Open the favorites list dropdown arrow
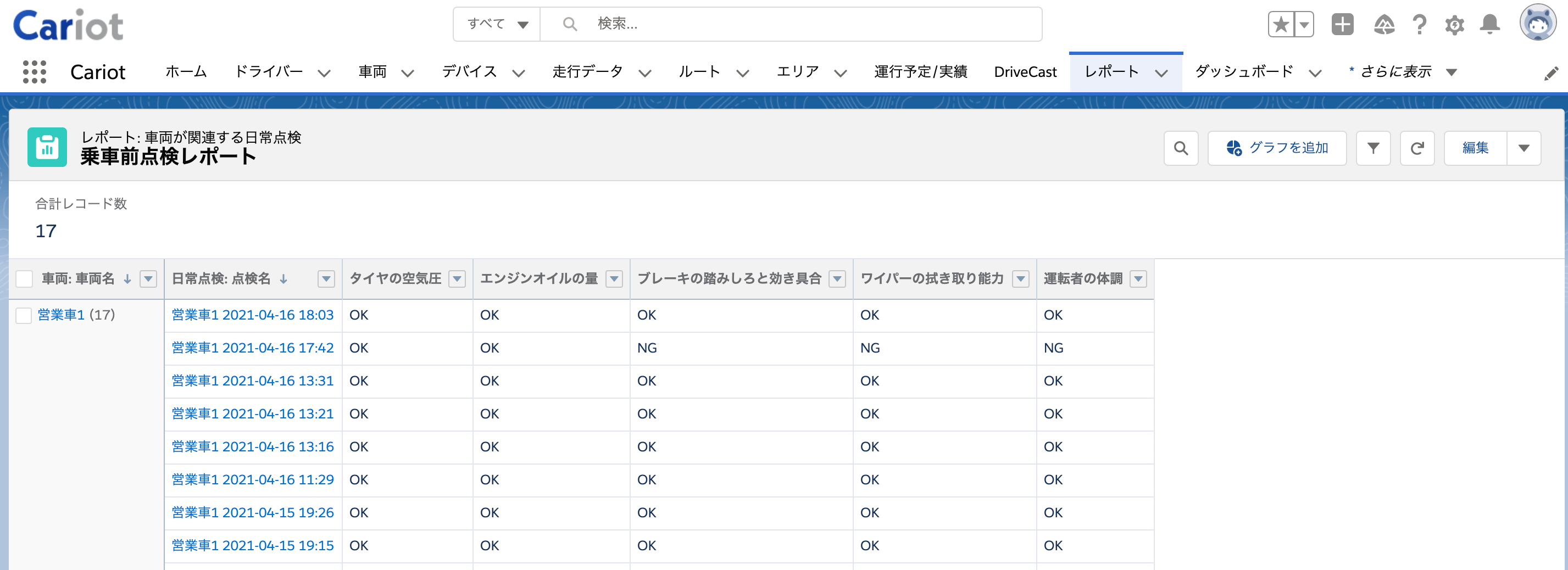This screenshot has width=1568, height=570. pyautogui.click(x=1304, y=25)
